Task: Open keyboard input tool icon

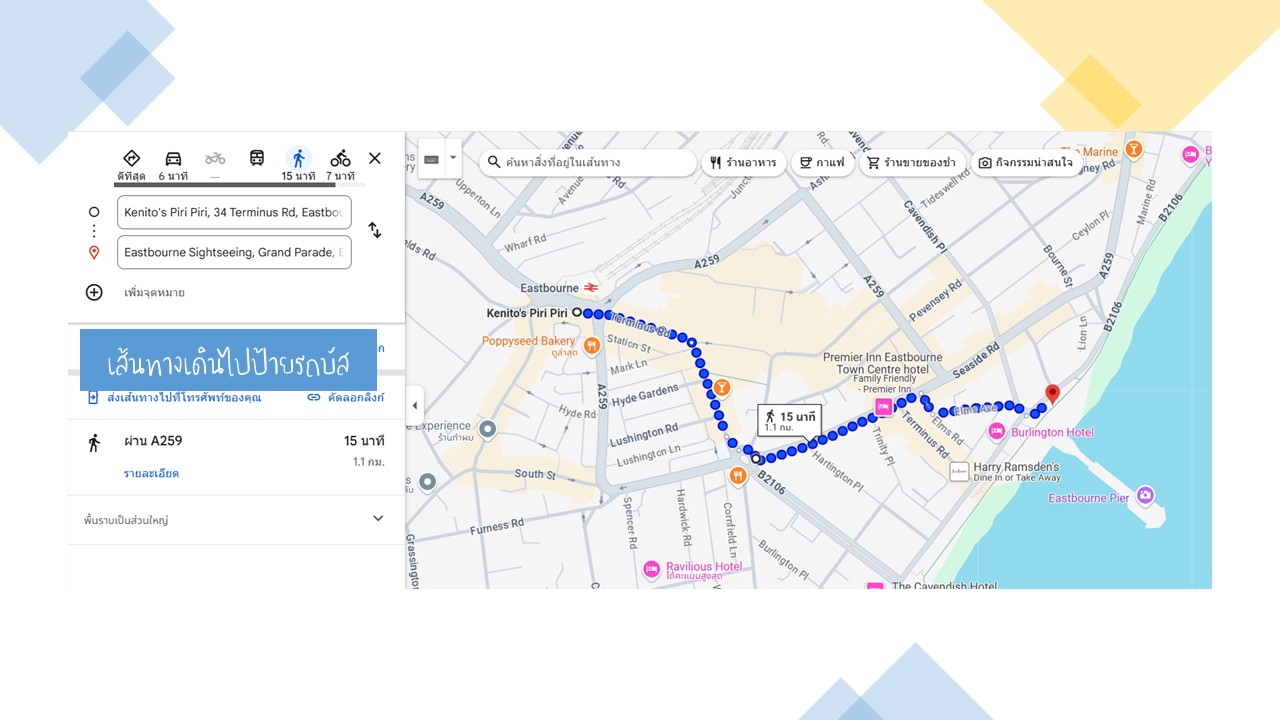Action: click(x=431, y=159)
